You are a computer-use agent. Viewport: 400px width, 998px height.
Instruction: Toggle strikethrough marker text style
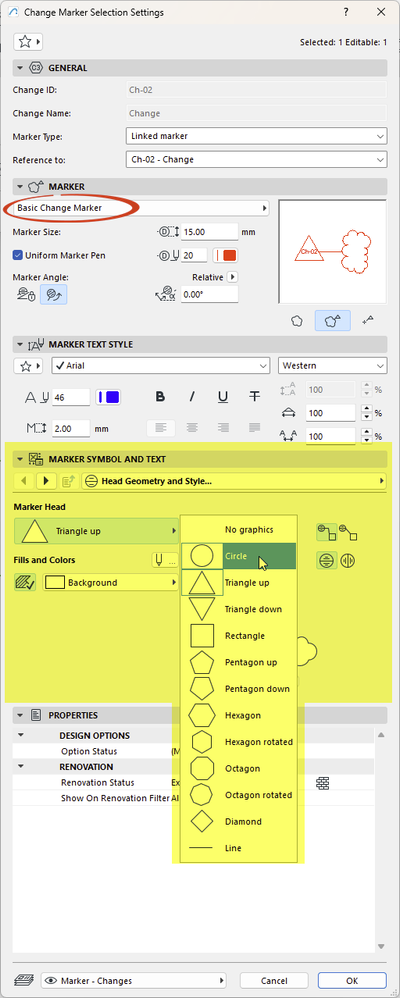click(x=254, y=397)
